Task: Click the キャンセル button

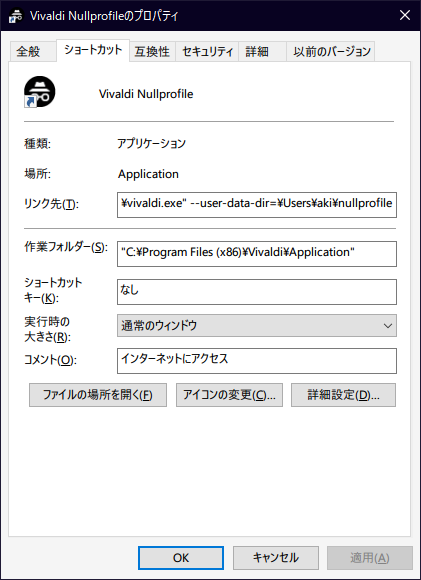Action: (276, 558)
